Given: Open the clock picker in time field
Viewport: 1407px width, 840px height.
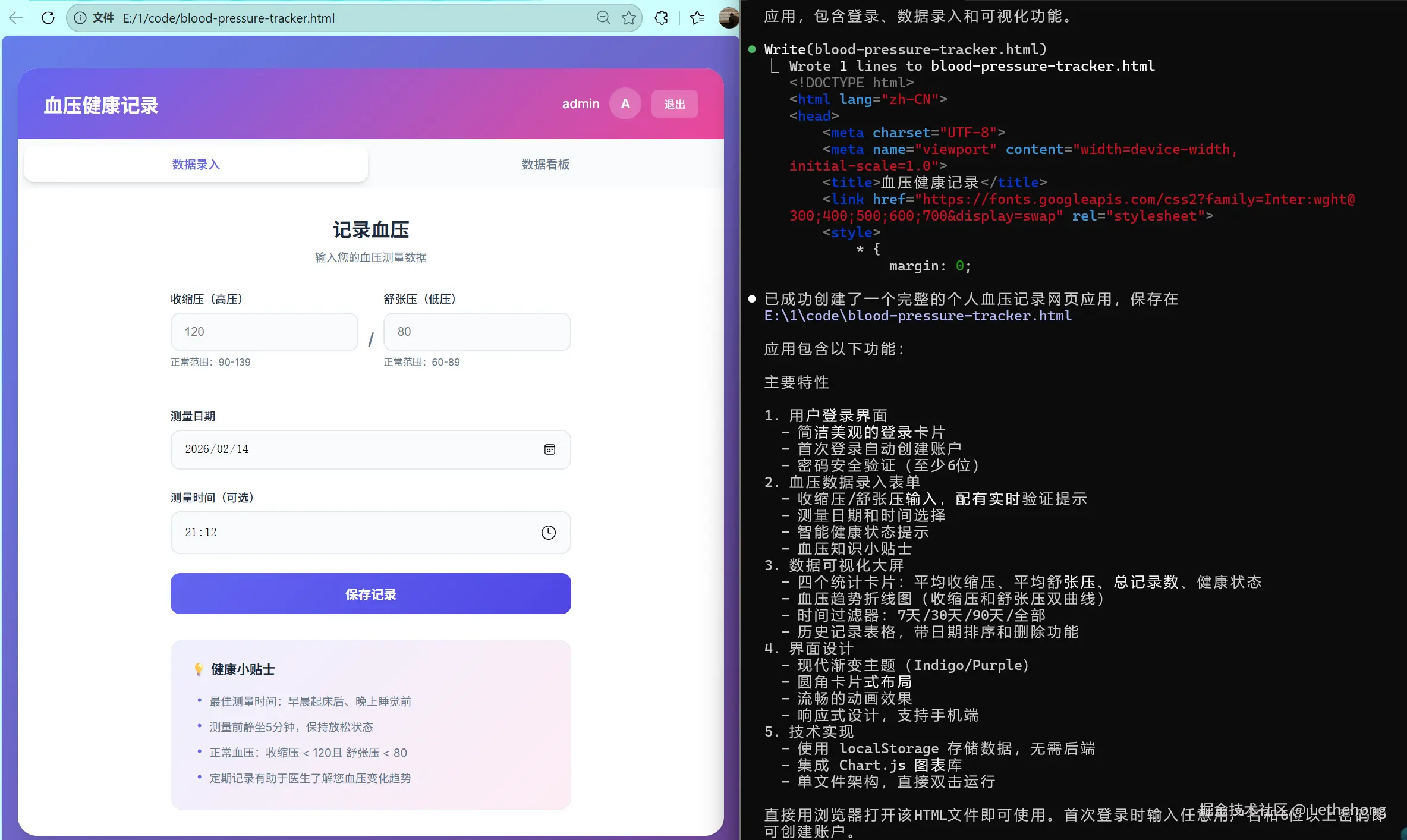Looking at the screenshot, I should click(x=549, y=533).
